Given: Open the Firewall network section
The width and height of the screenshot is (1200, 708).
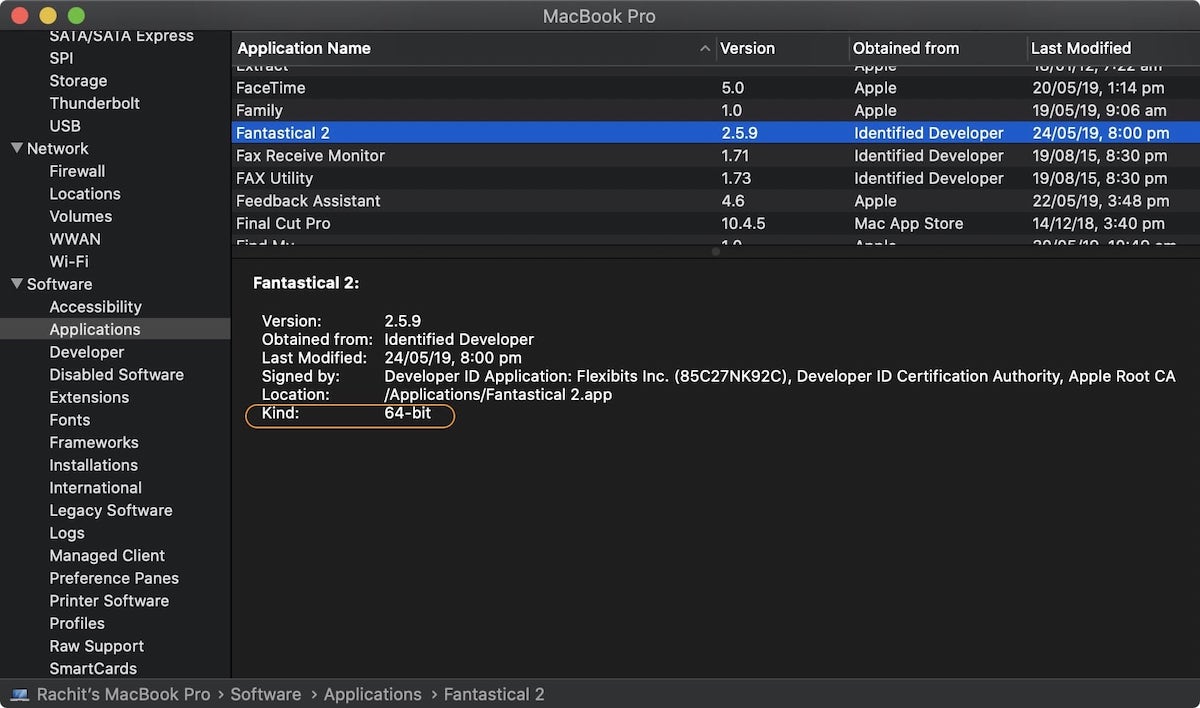Looking at the screenshot, I should tap(77, 171).
